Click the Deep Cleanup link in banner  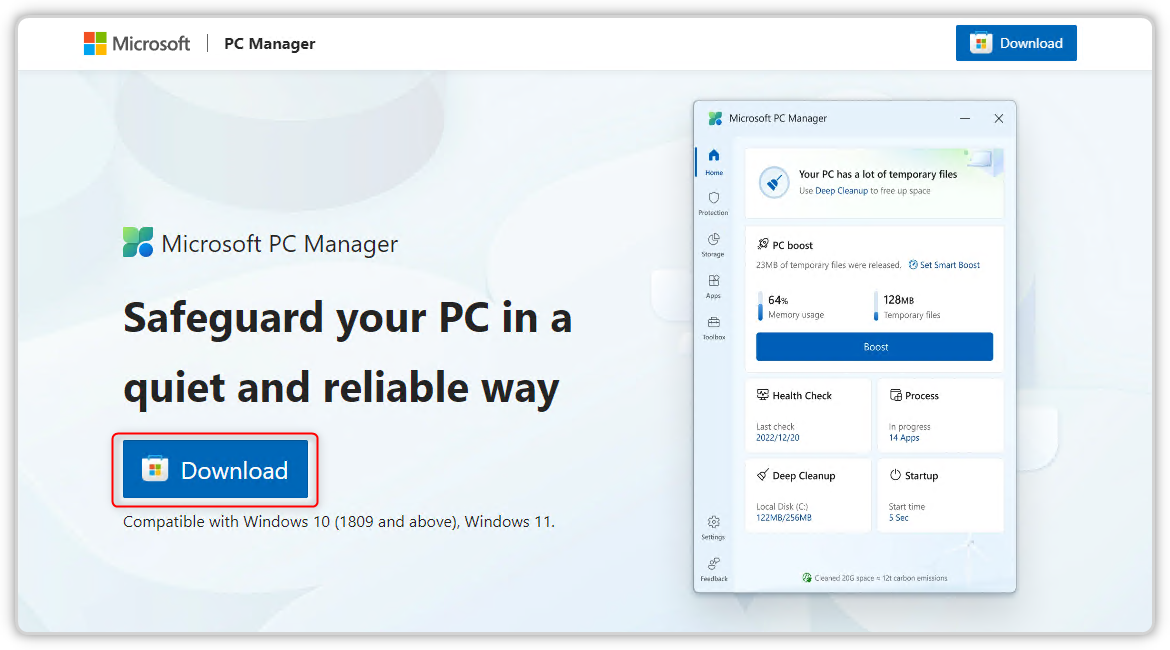click(x=841, y=191)
